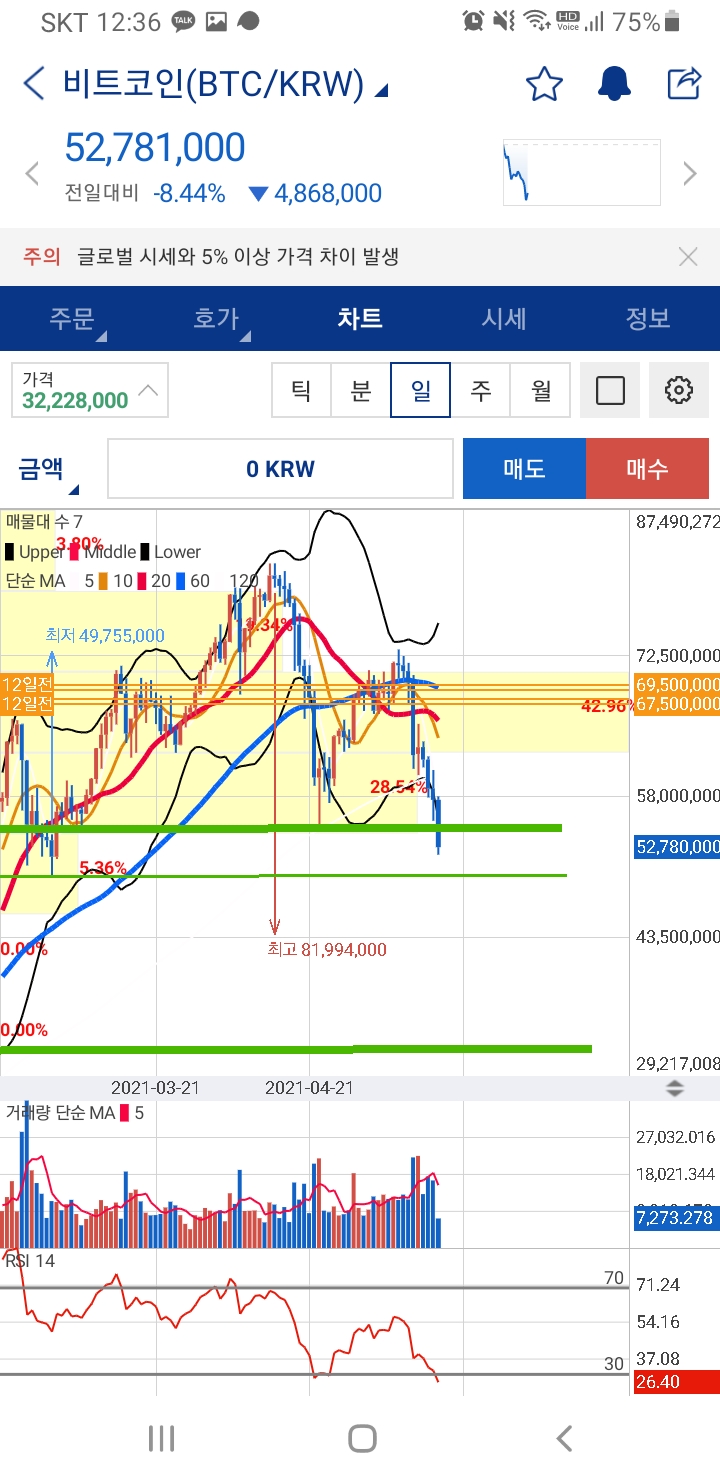Add coin to favorites with star icon

tap(544, 84)
